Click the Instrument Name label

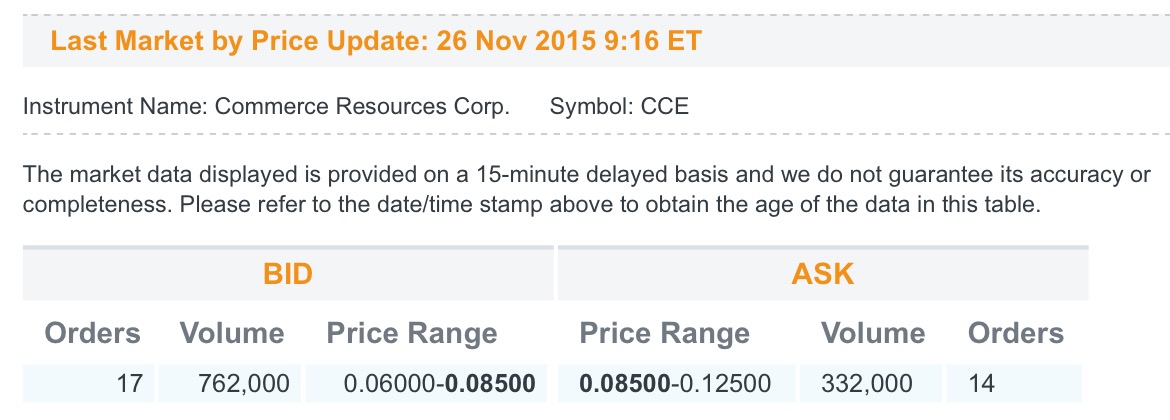[x=113, y=106]
